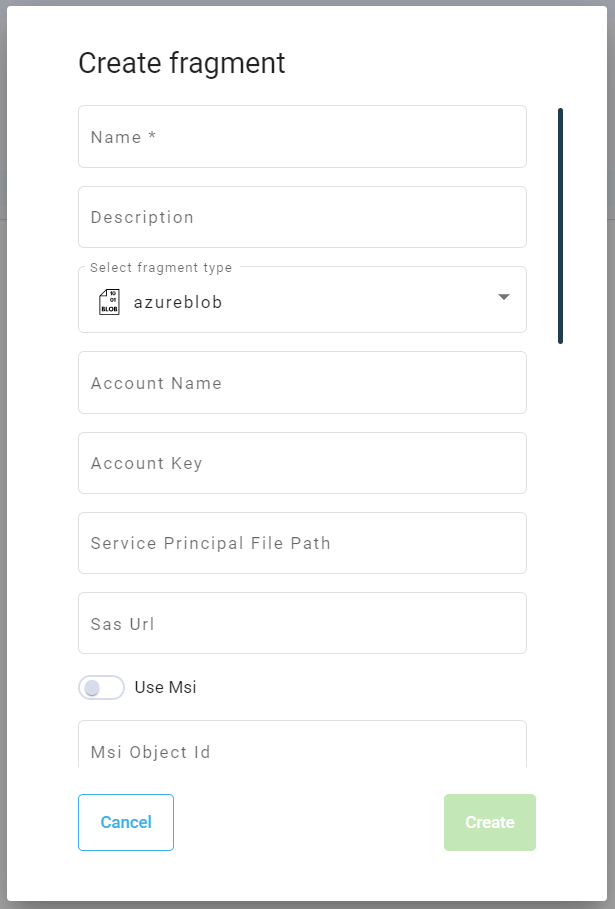This screenshot has height=909, width=615.
Task: Click the Use Msi label text
Action: click(x=165, y=688)
